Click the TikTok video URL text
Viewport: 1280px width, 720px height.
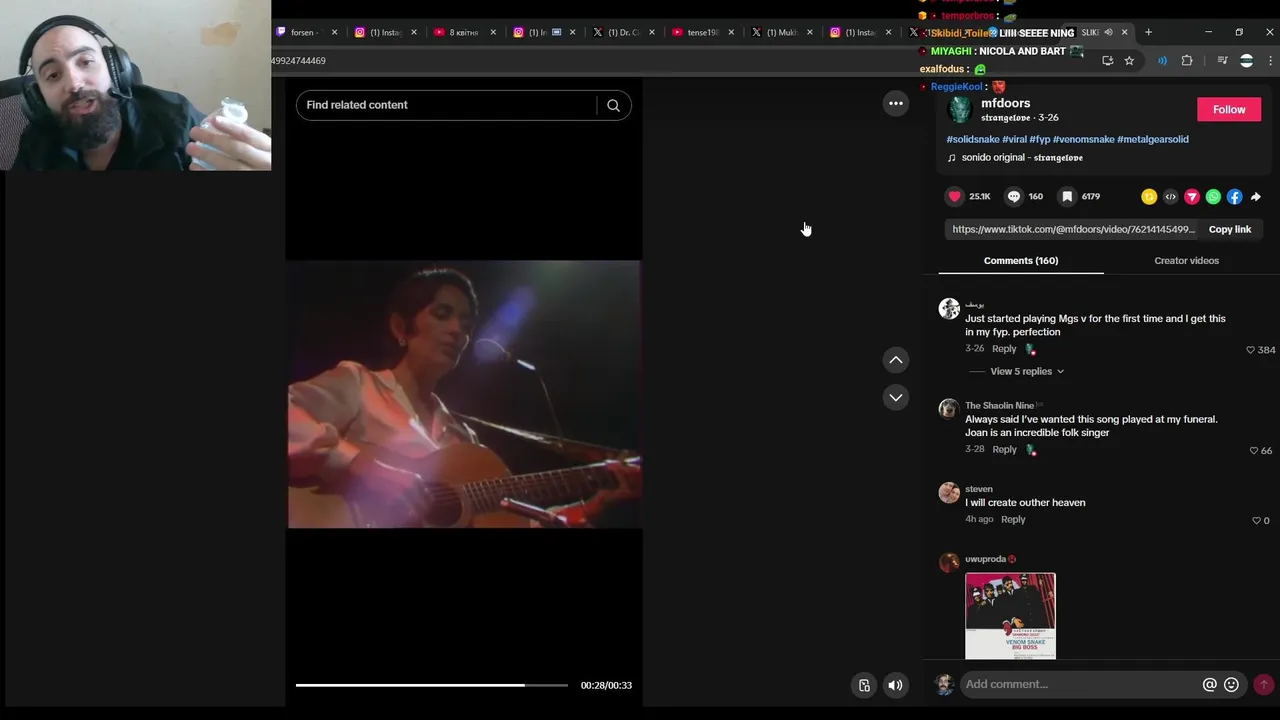[1073, 229]
